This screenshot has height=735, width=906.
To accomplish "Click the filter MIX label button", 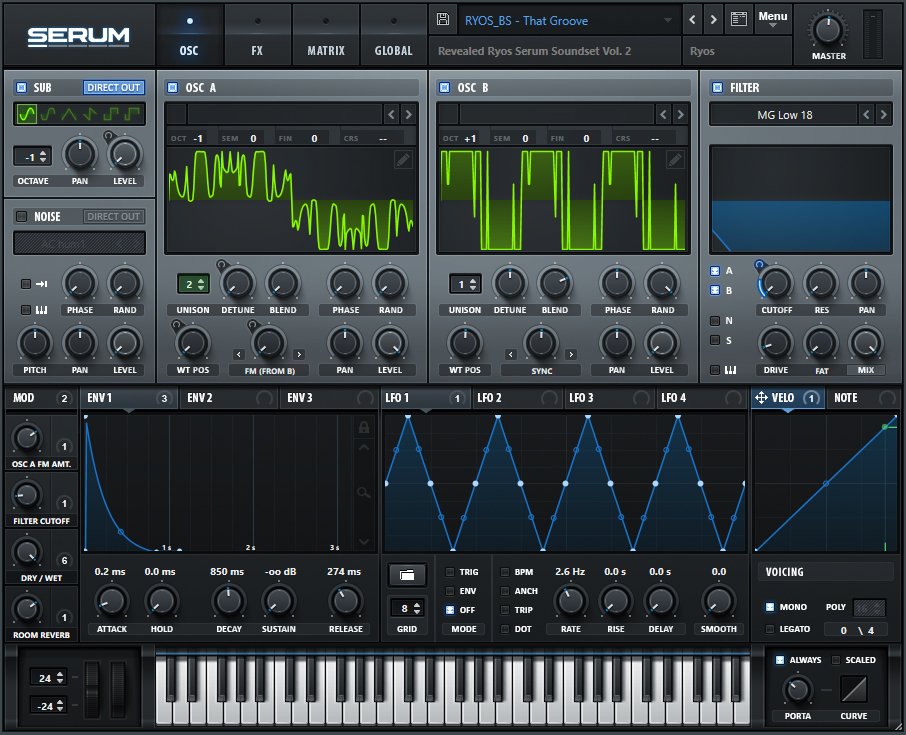I will (x=866, y=370).
